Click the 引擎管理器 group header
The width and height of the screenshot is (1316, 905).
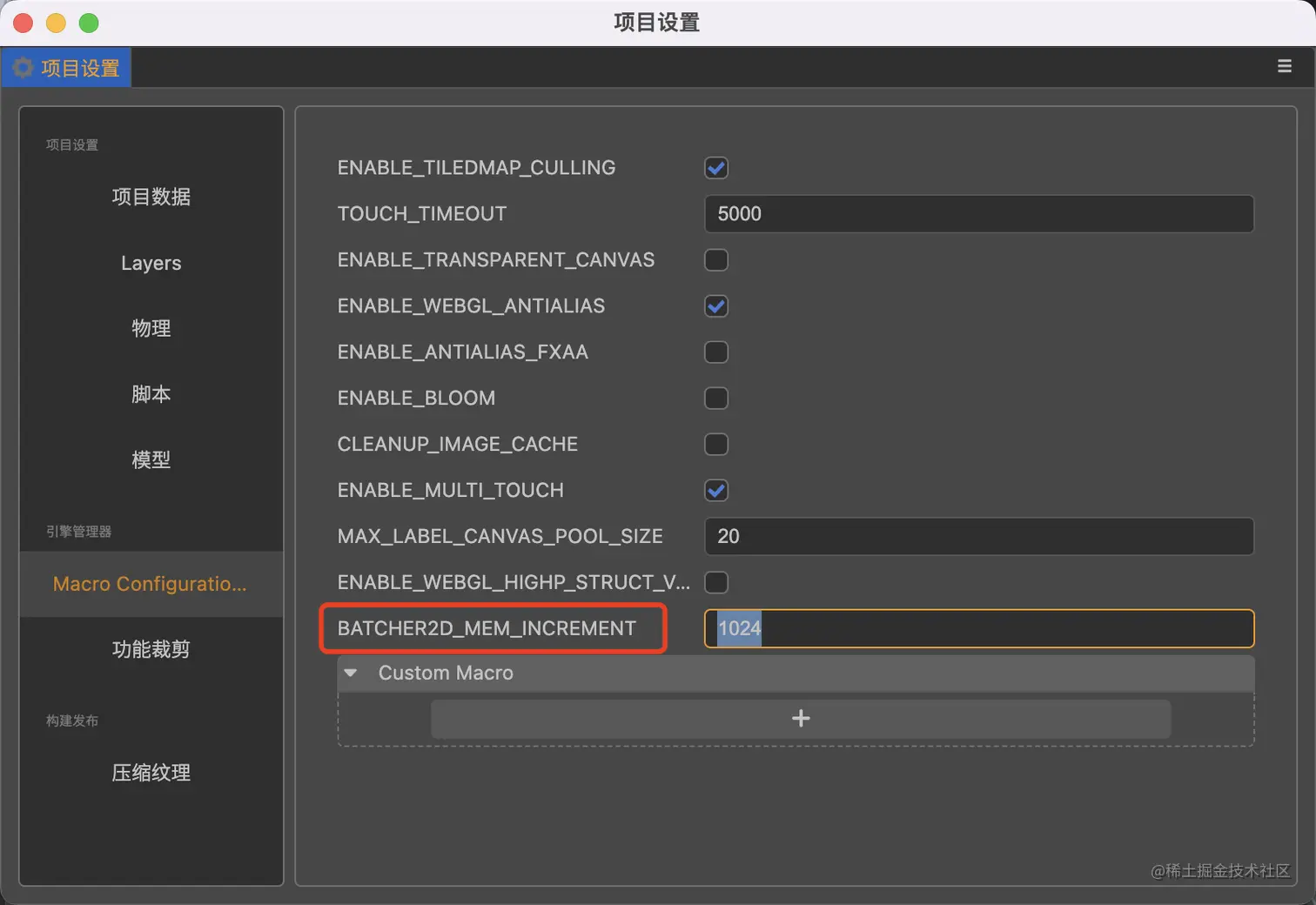(79, 532)
